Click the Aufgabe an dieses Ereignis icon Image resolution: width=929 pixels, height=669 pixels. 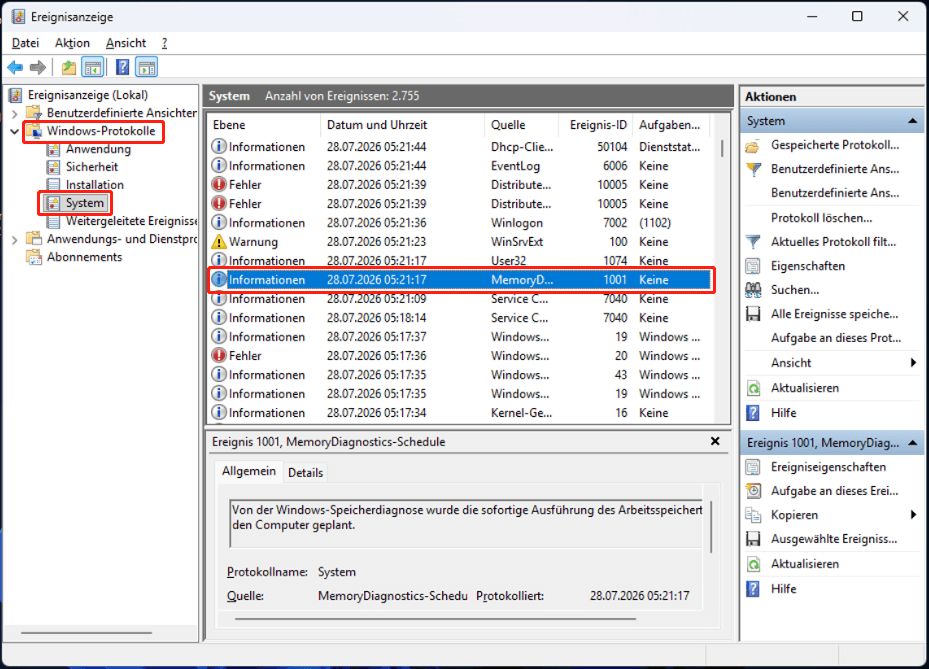(753, 491)
